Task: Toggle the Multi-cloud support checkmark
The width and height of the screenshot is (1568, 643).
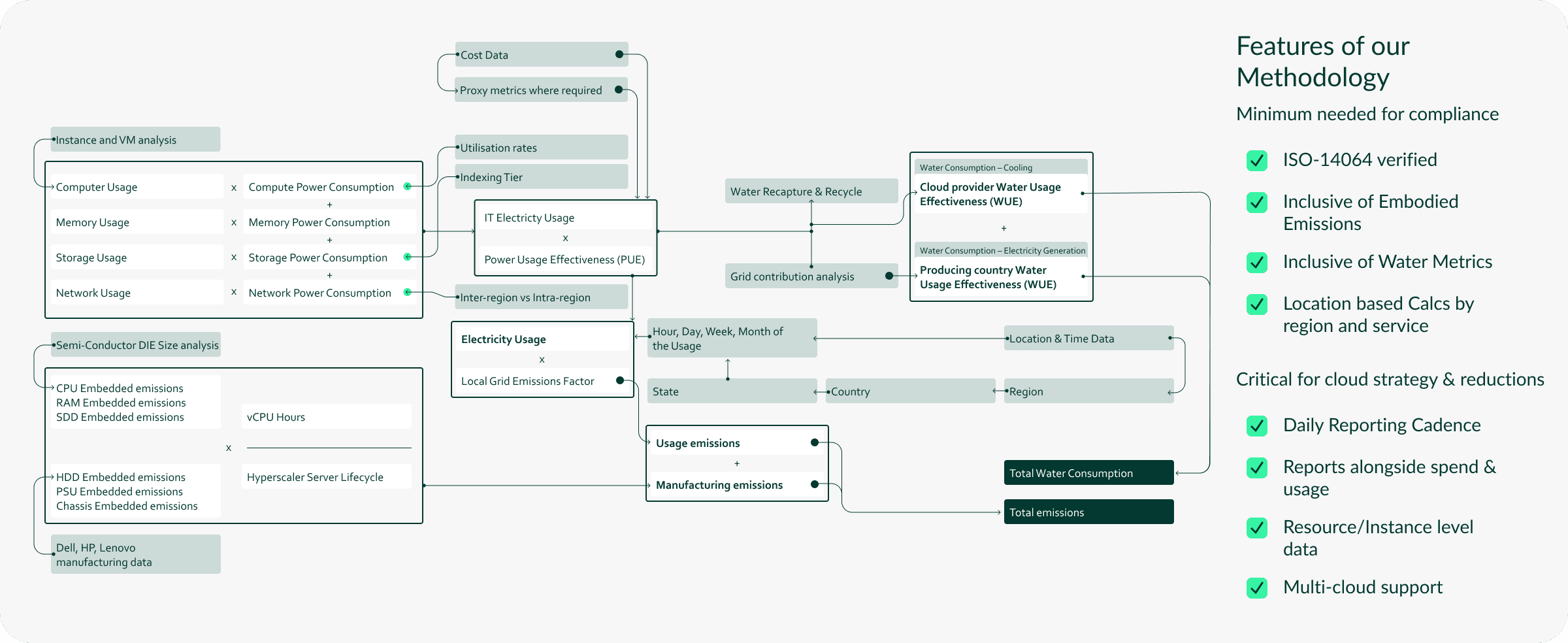Action: tap(1256, 589)
